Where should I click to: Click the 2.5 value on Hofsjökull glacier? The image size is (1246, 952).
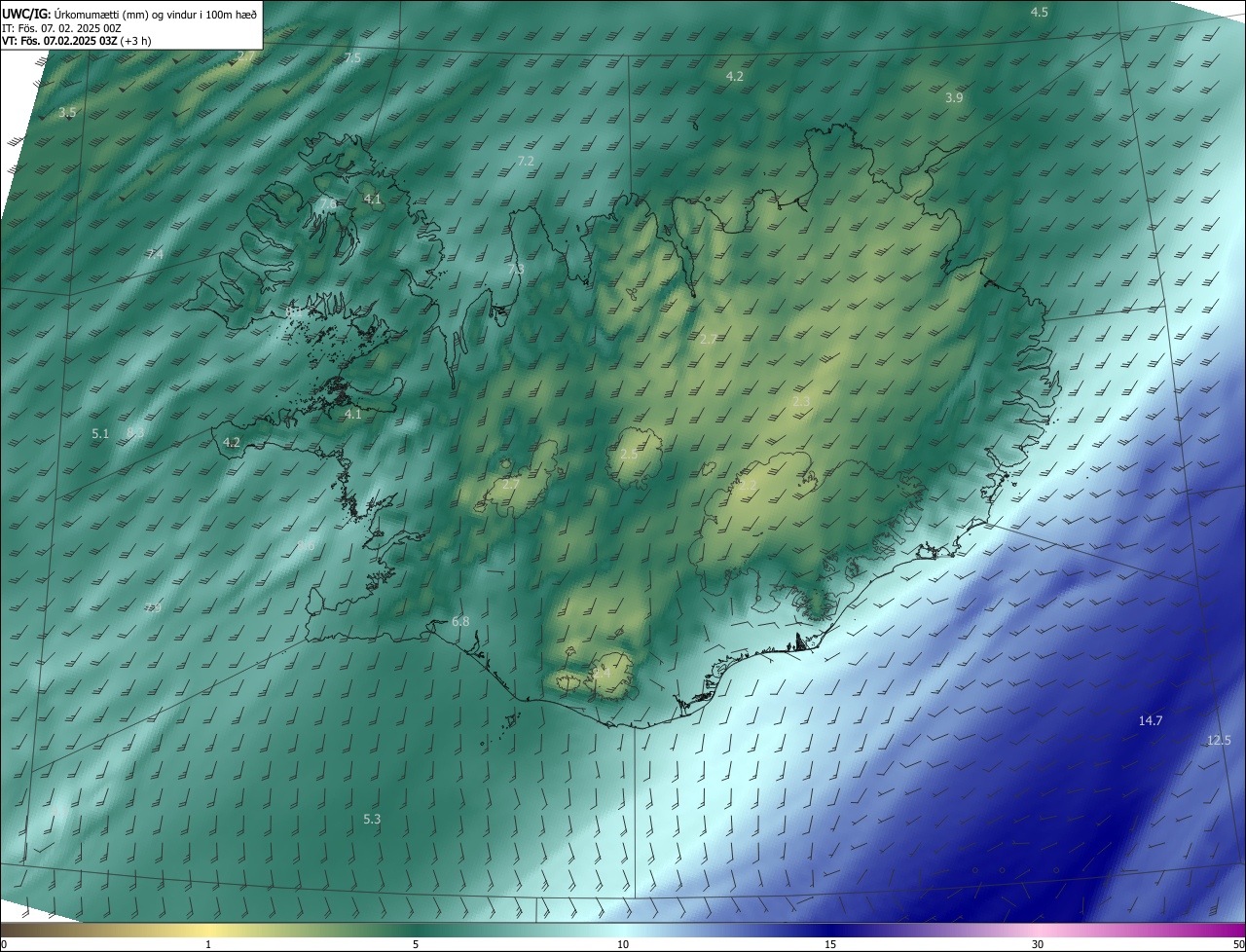[x=629, y=455]
